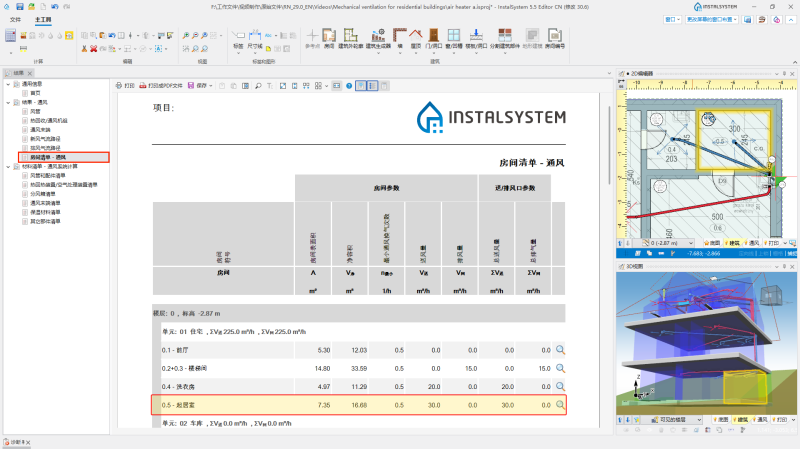The height and width of the screenshot is (449, 800).
Task: Click the navigation cube in 3D view
Action: click(x=771, y=294)
